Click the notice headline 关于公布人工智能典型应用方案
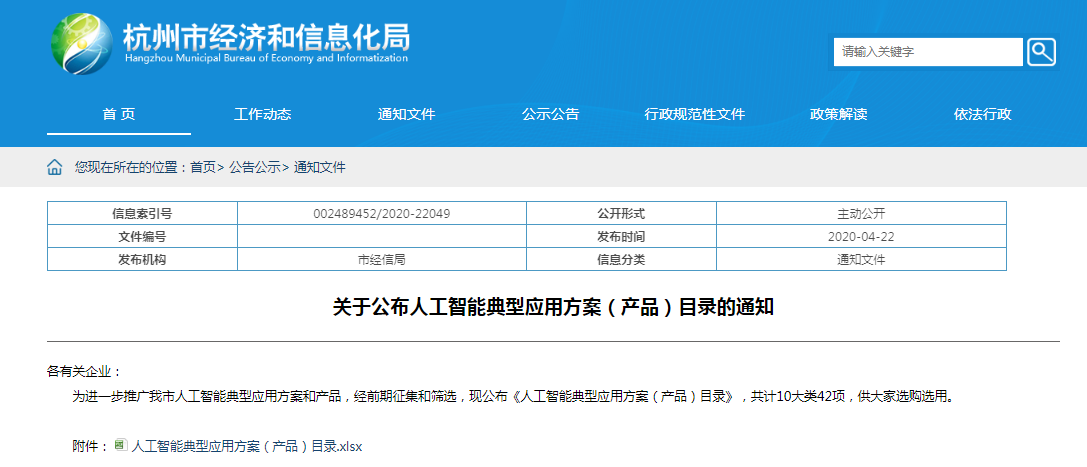 (x=553, y=307)
